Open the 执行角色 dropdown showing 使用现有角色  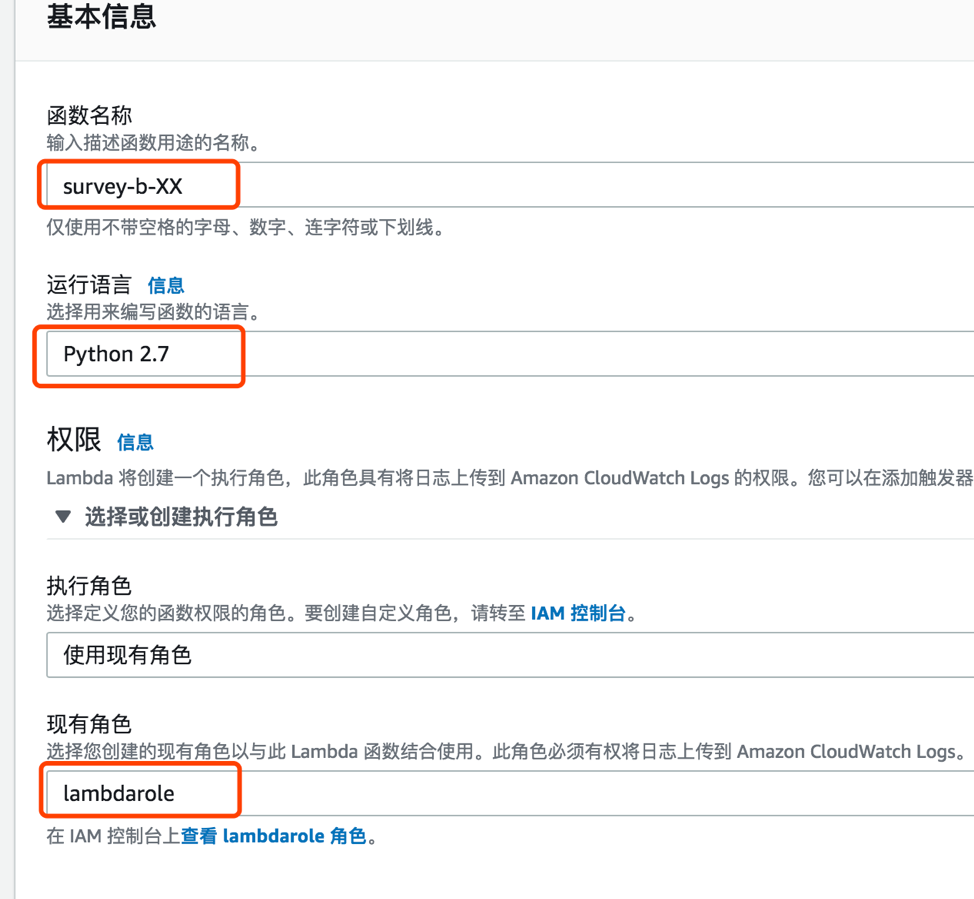(510, 655)
